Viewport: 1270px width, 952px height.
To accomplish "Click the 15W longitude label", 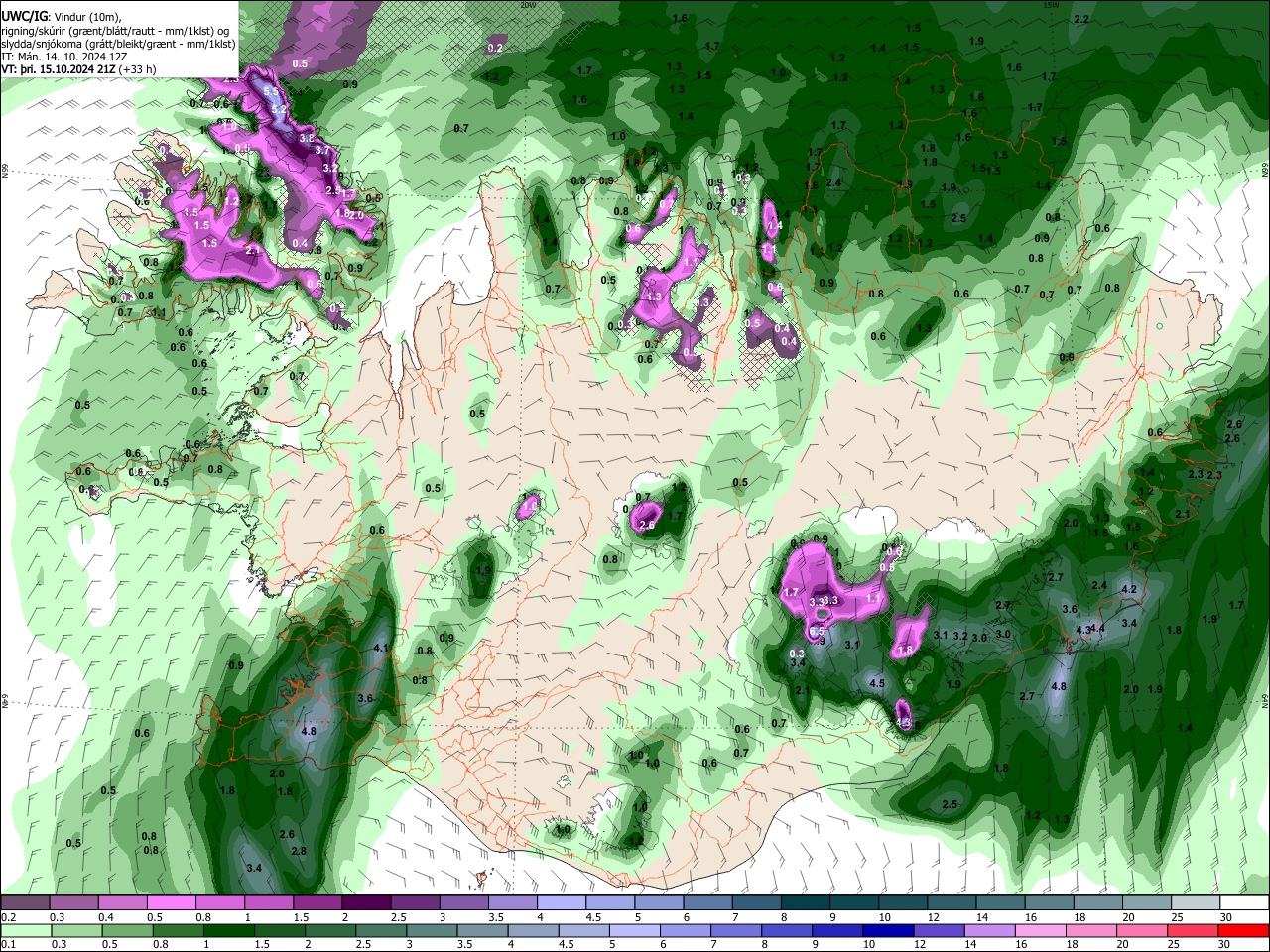I will (x=1051, y=5).
